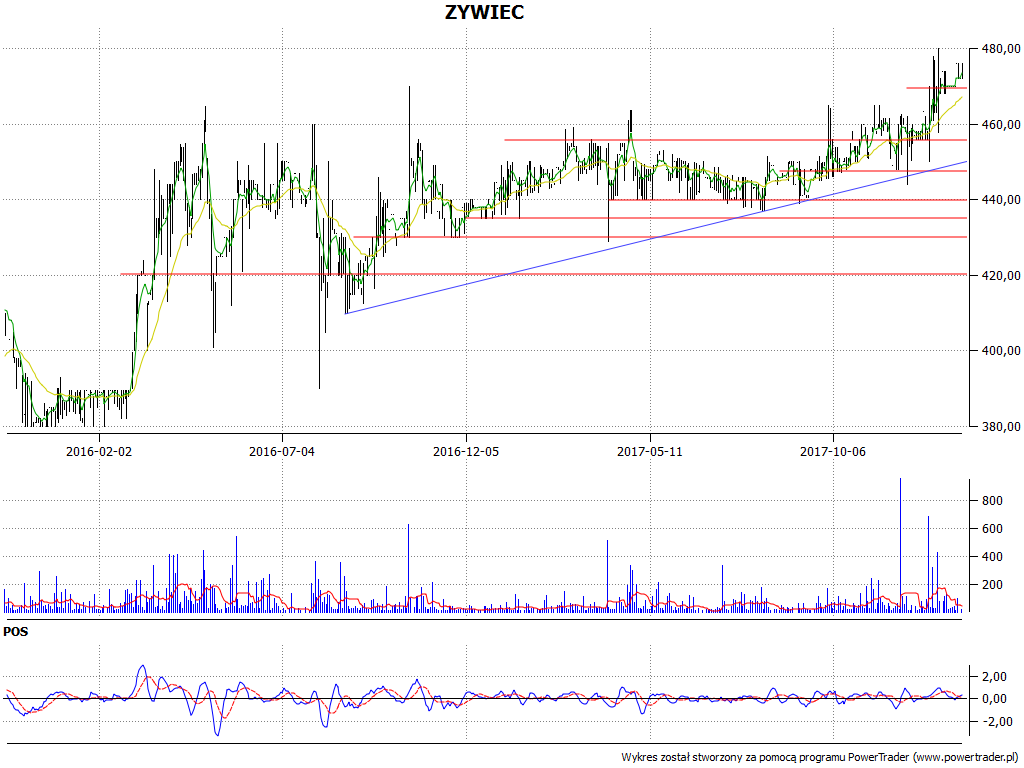Click the ZYWIEC chart title
This screenshot has height=768, width=1024.
coord(484,12)
